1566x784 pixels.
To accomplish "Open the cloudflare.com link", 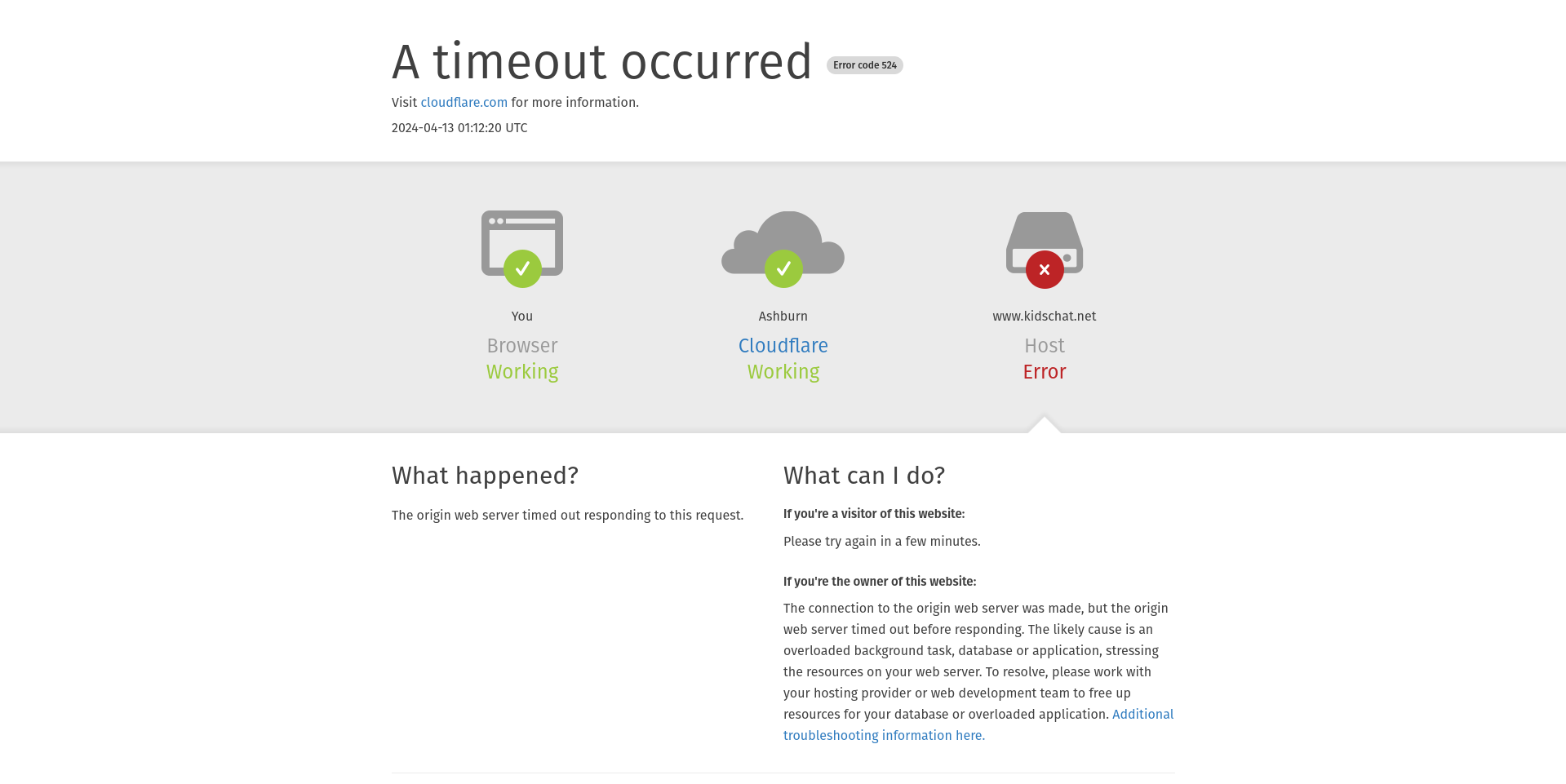I will point(464,103).
